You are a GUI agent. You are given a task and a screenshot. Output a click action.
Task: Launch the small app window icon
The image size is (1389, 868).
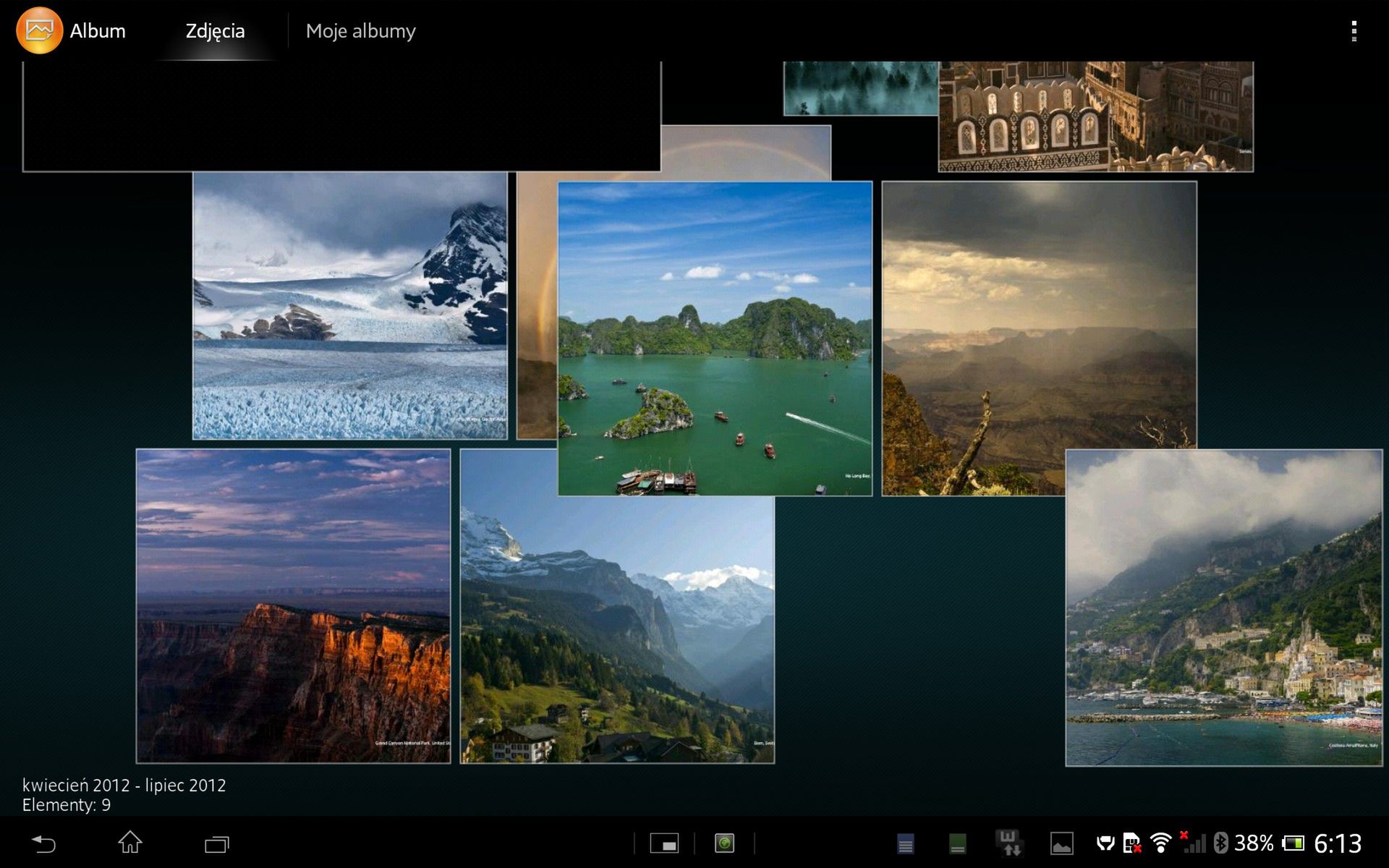click(x=664, y=843)
